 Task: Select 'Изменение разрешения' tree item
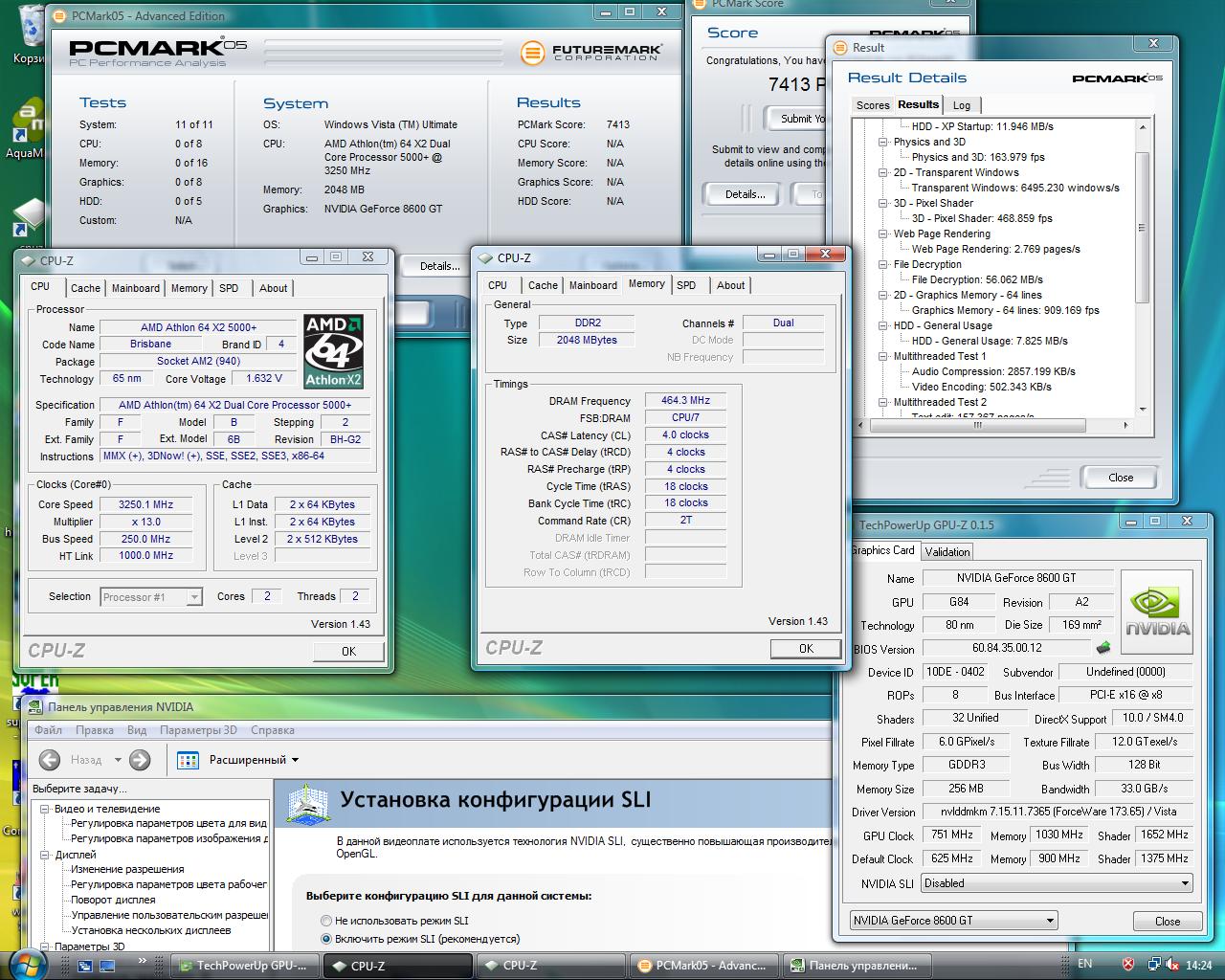coord(127,869)
